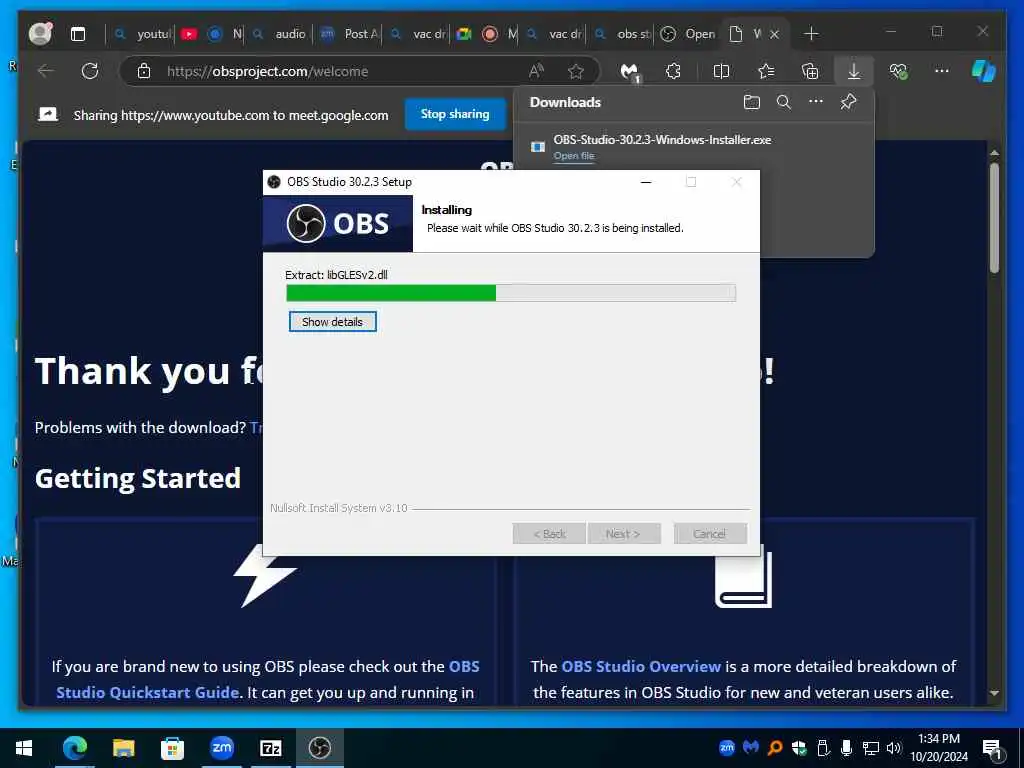Close the current Edge tab
1024x768 pixels.
pos(775,34)
